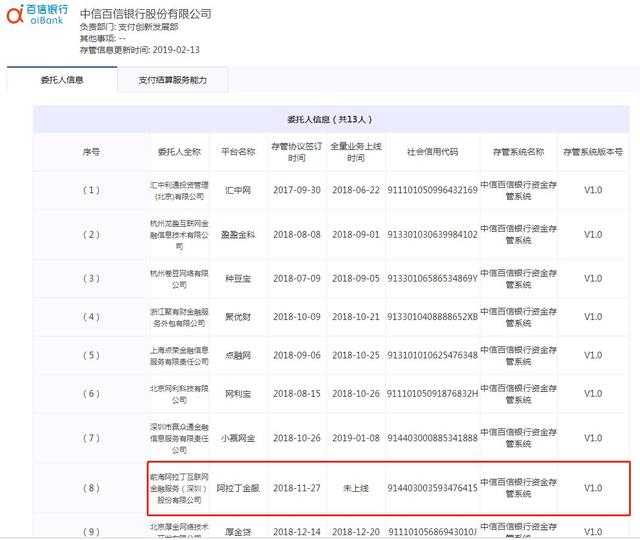Viewport: 640px width, 540px height.
Task: Click credit code 91330104088886​52XB
Action: 433,317
